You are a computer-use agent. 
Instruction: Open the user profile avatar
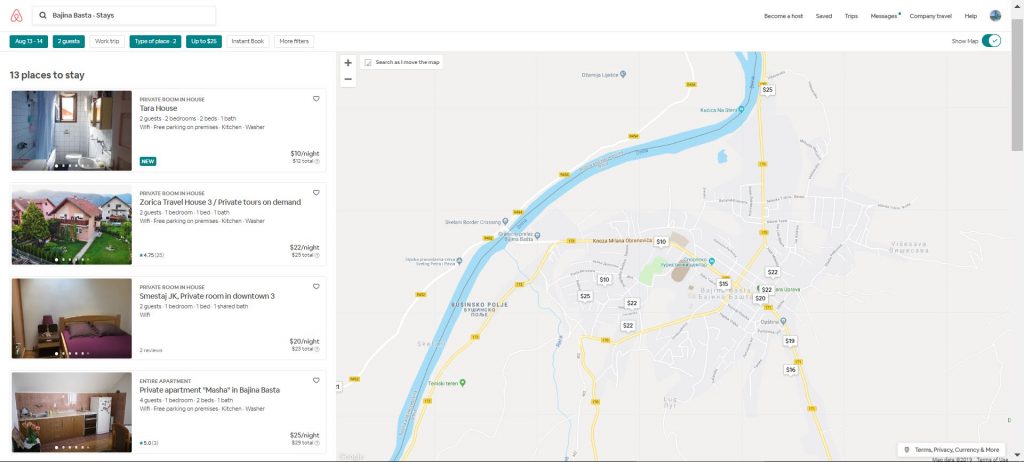[995, 16]
